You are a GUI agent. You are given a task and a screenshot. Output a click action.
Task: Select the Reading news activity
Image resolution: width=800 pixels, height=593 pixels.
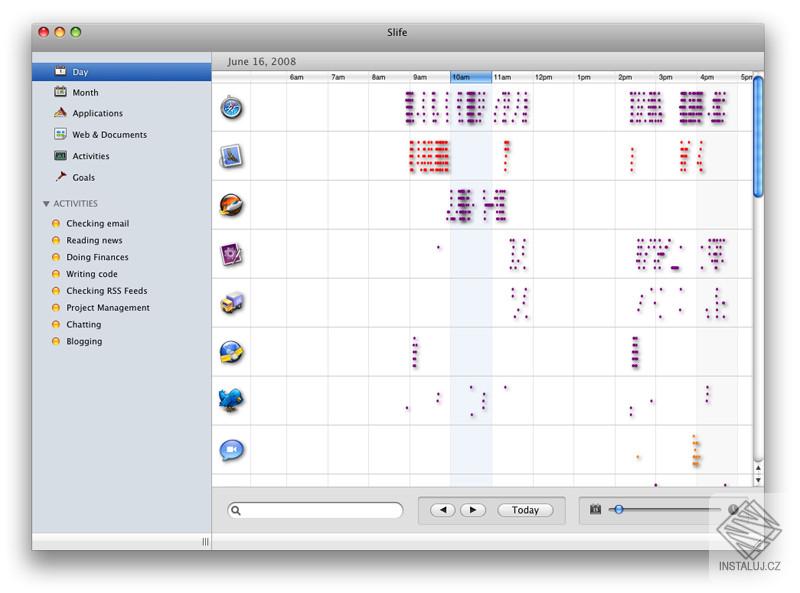coord(94,240)
